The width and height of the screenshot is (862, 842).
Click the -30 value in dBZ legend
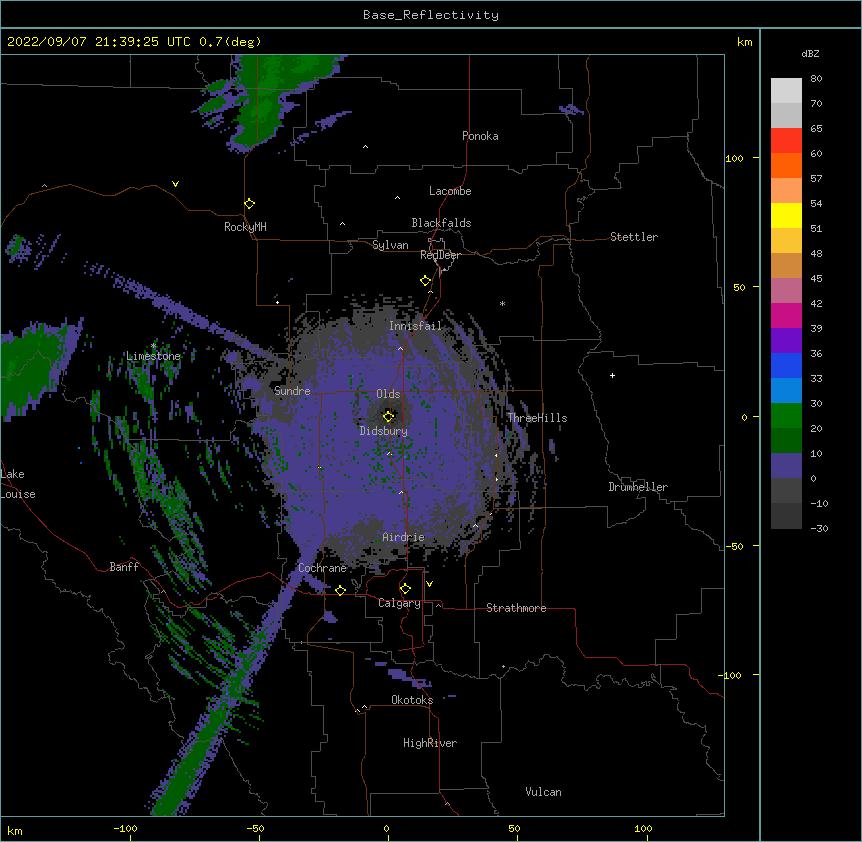coord(819,529)
